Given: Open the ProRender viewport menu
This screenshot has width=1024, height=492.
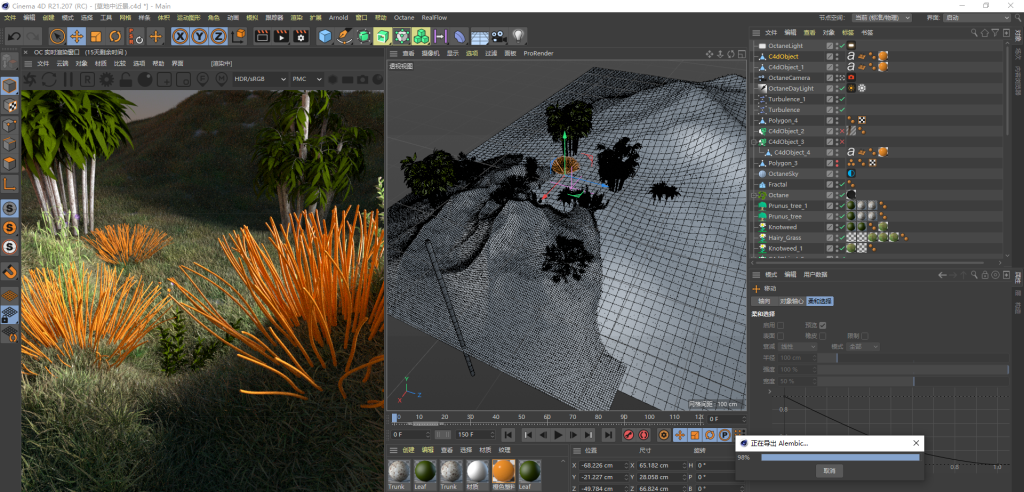Looking at the screenshot, I should [x=539, y=54].
